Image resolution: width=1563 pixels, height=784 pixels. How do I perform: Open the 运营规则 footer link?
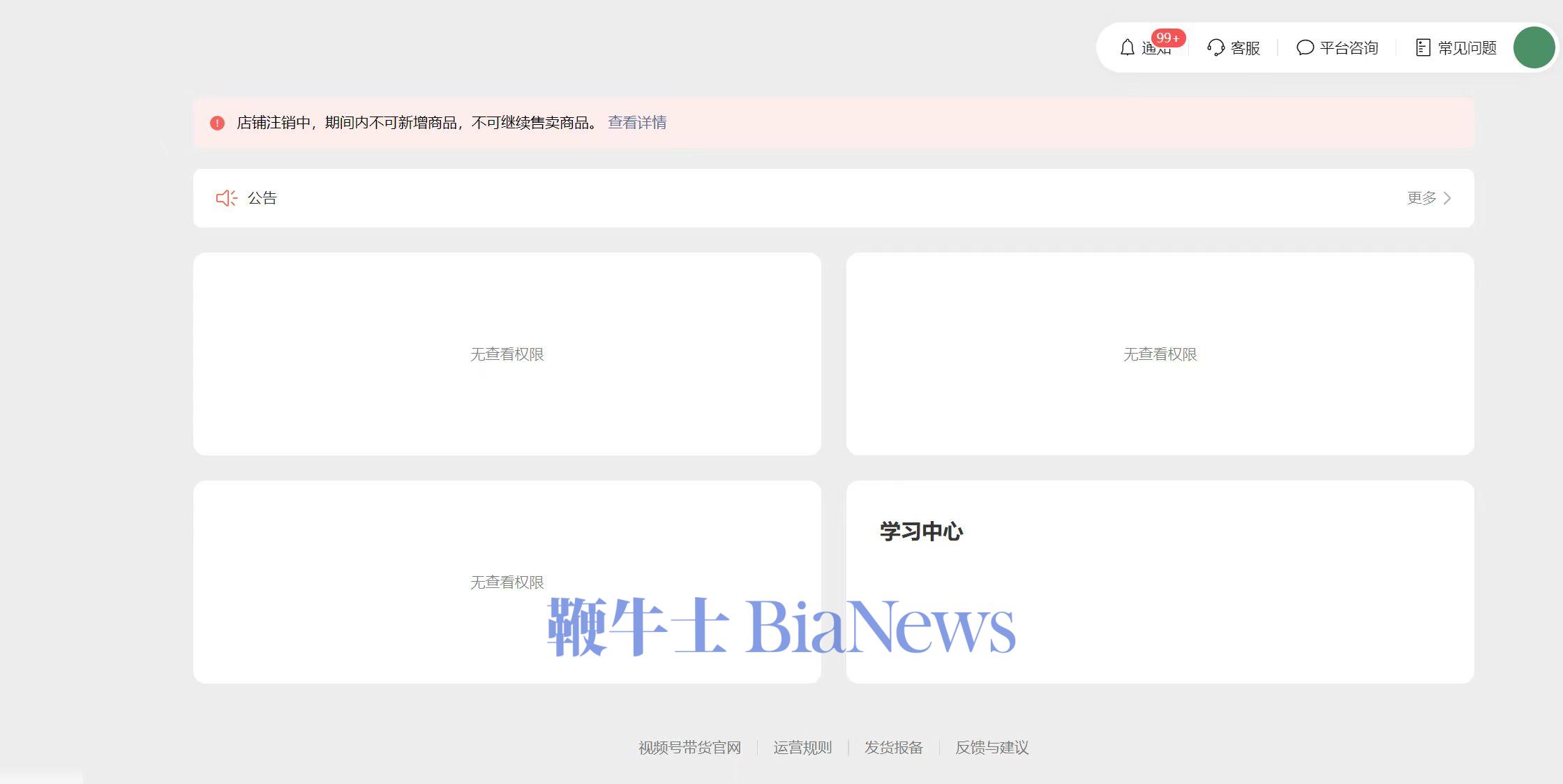coord(802,748)
